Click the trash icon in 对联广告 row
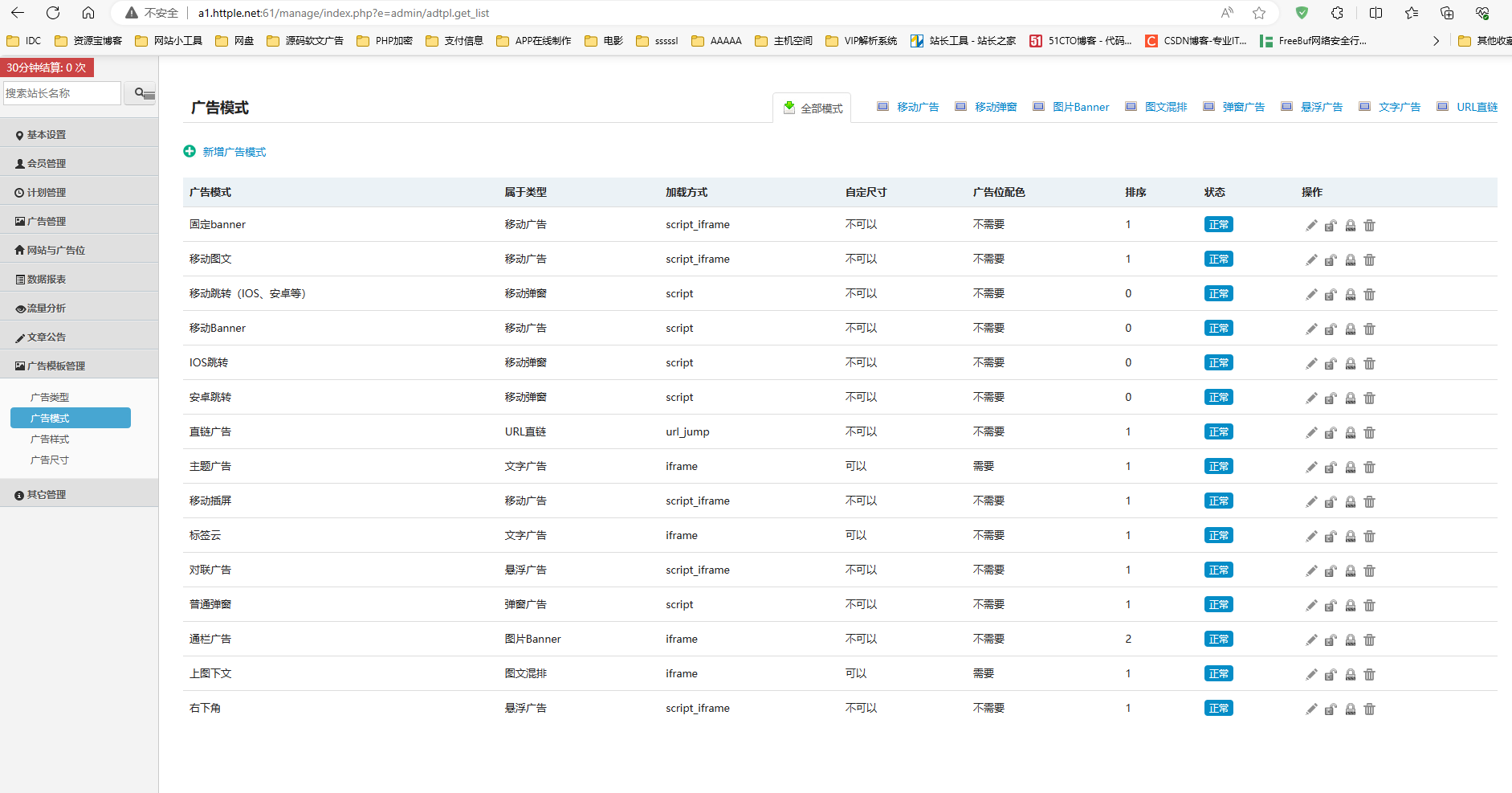 (x=1370, y=571)
